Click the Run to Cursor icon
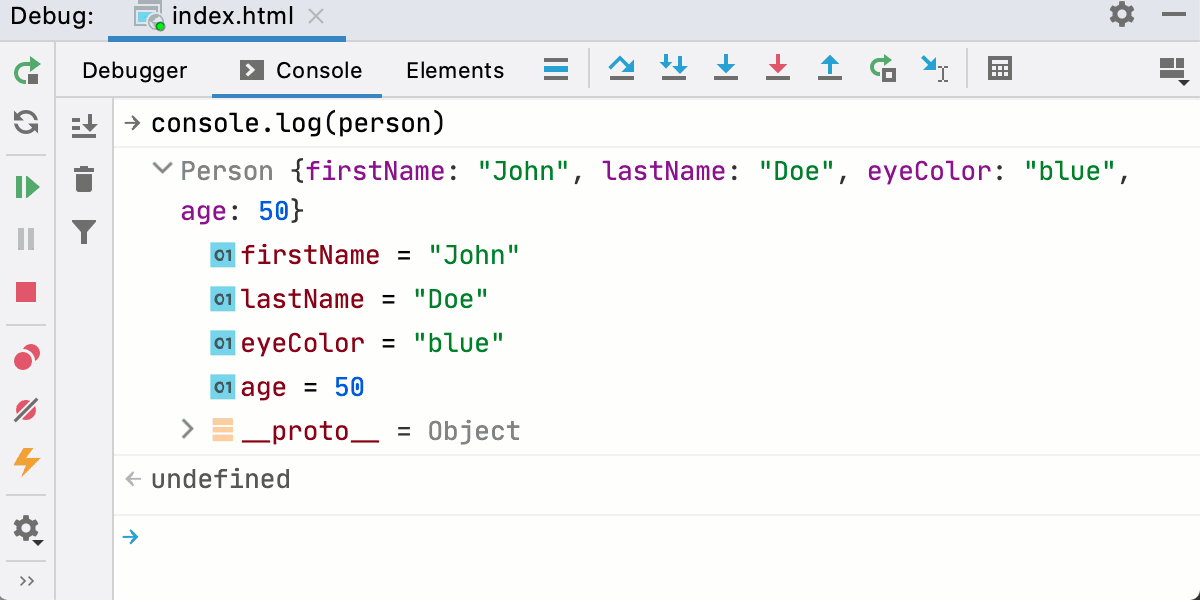The height and width of the screenshot is (600, 1200). point(934,68)
